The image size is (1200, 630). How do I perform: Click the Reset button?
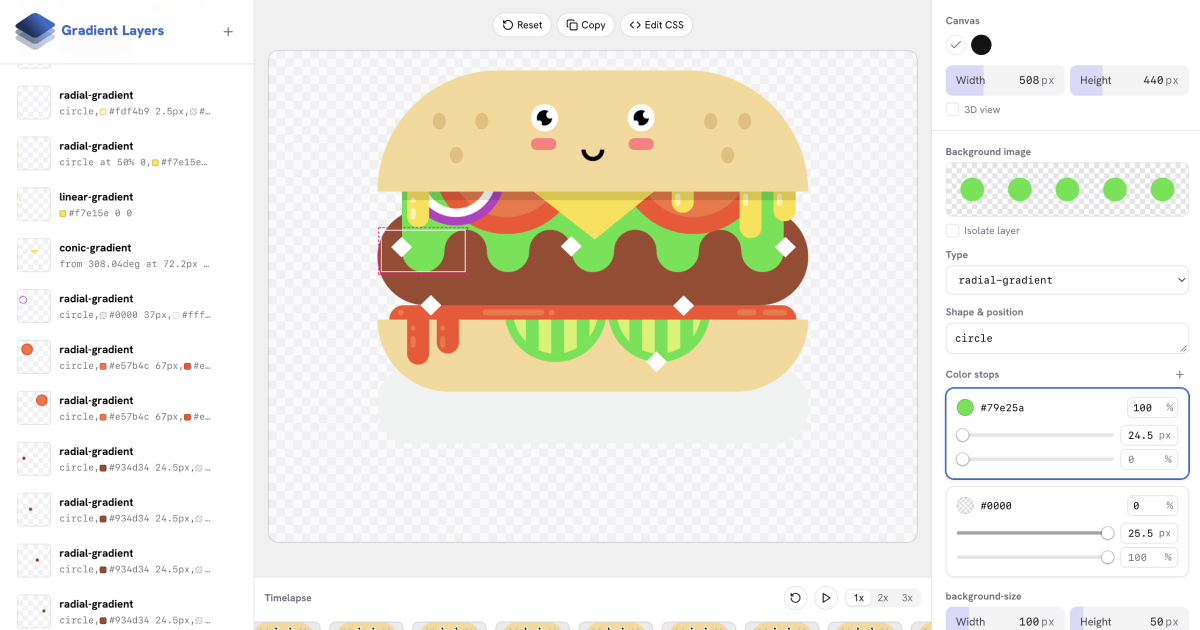(x=522, y=25)
